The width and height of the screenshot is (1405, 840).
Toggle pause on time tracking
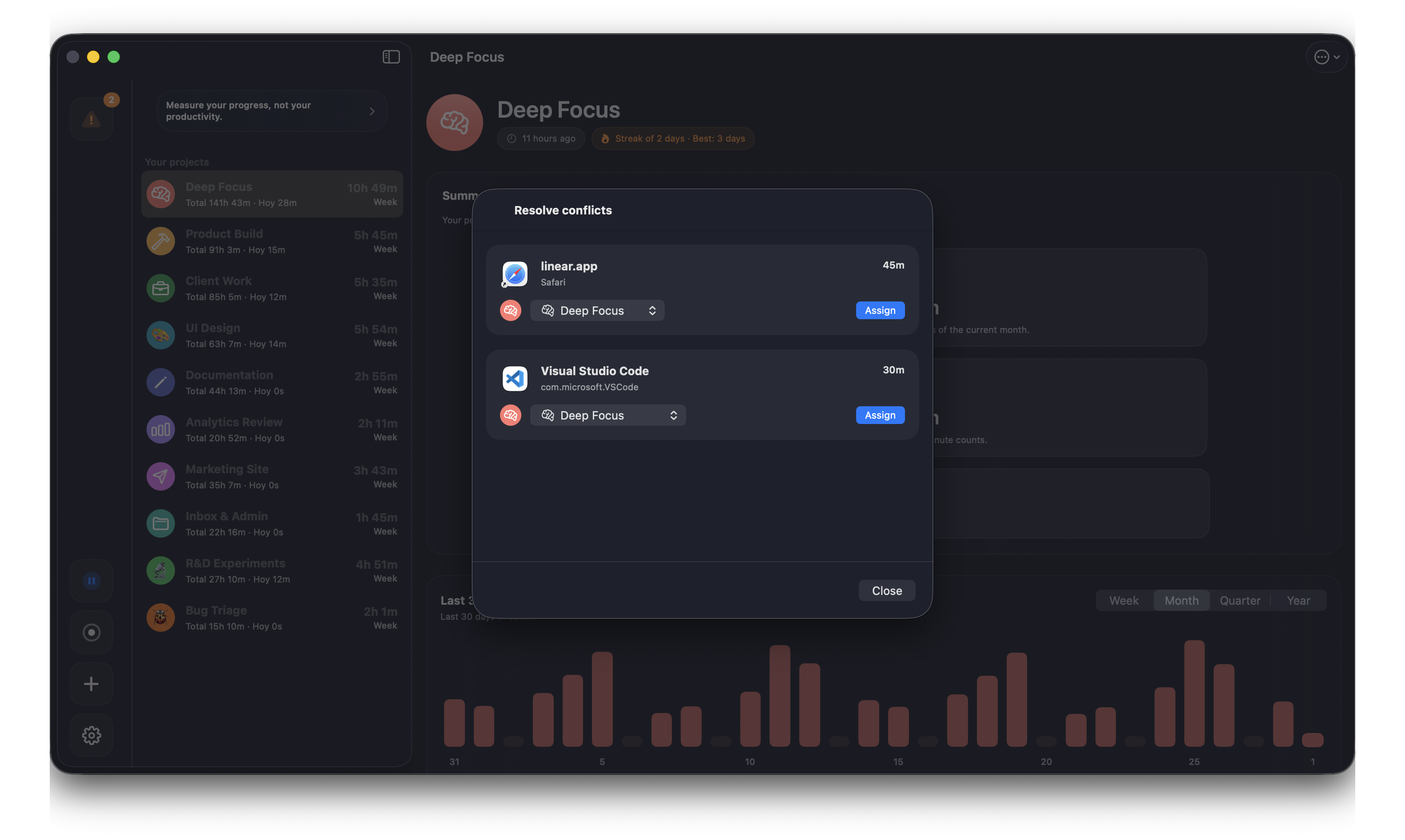tap(91, 580)
